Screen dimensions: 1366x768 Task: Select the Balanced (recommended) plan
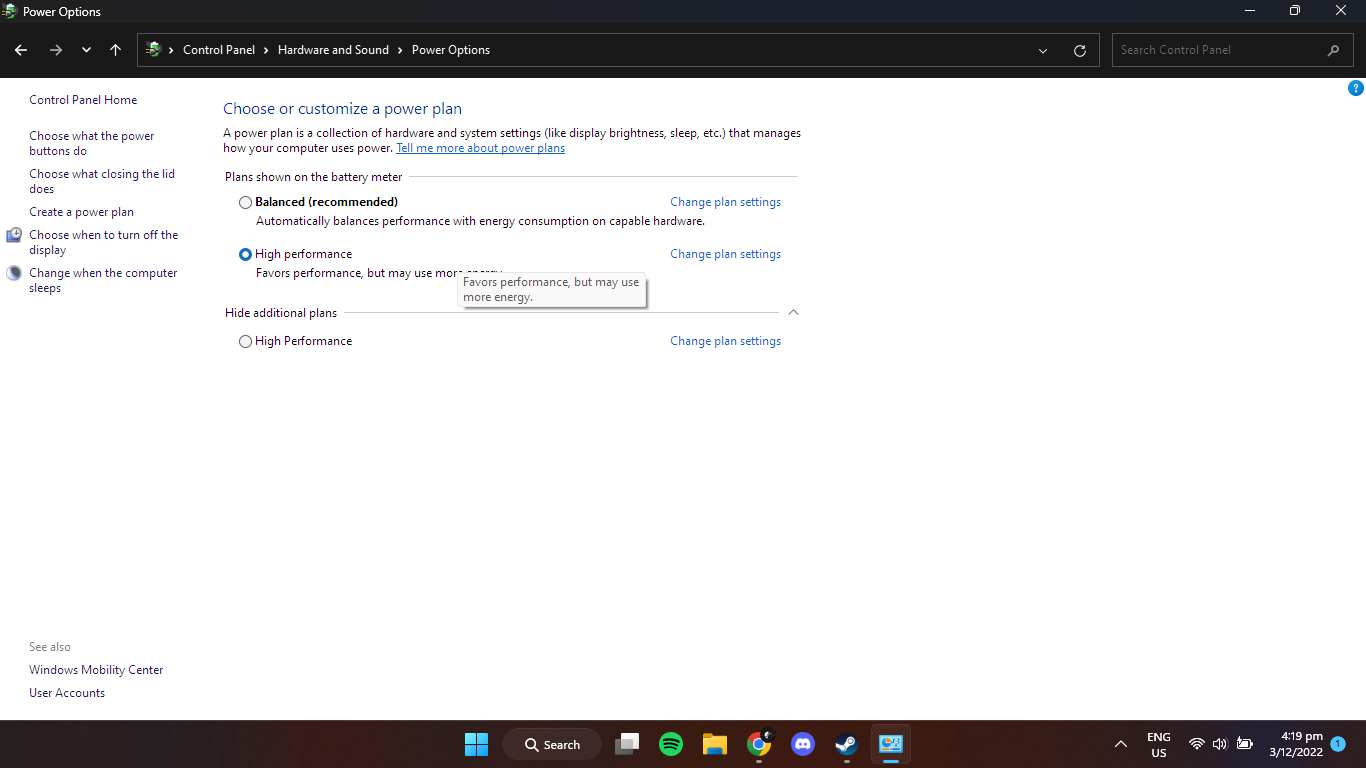click(245, 202)
